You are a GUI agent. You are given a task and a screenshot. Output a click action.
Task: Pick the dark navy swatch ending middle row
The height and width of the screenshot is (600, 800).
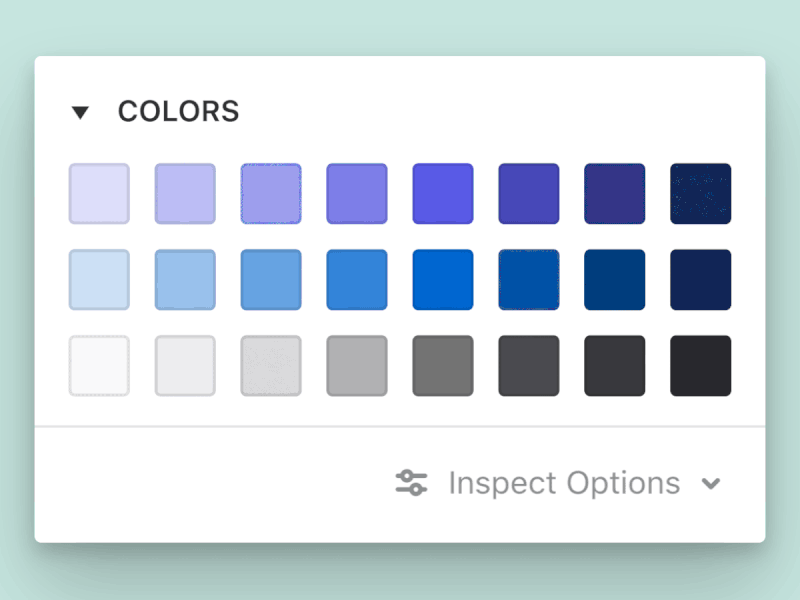point(701,279)
